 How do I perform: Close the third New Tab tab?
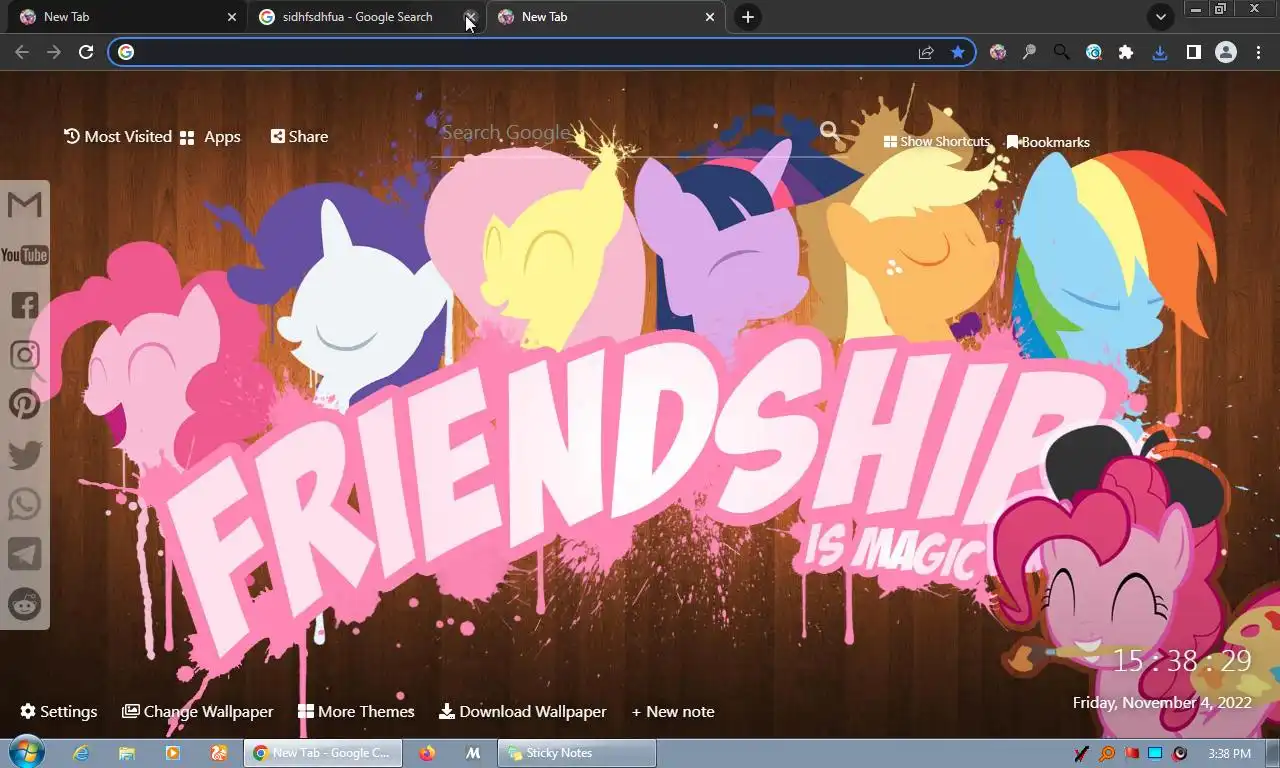click(x=710, y=17)
